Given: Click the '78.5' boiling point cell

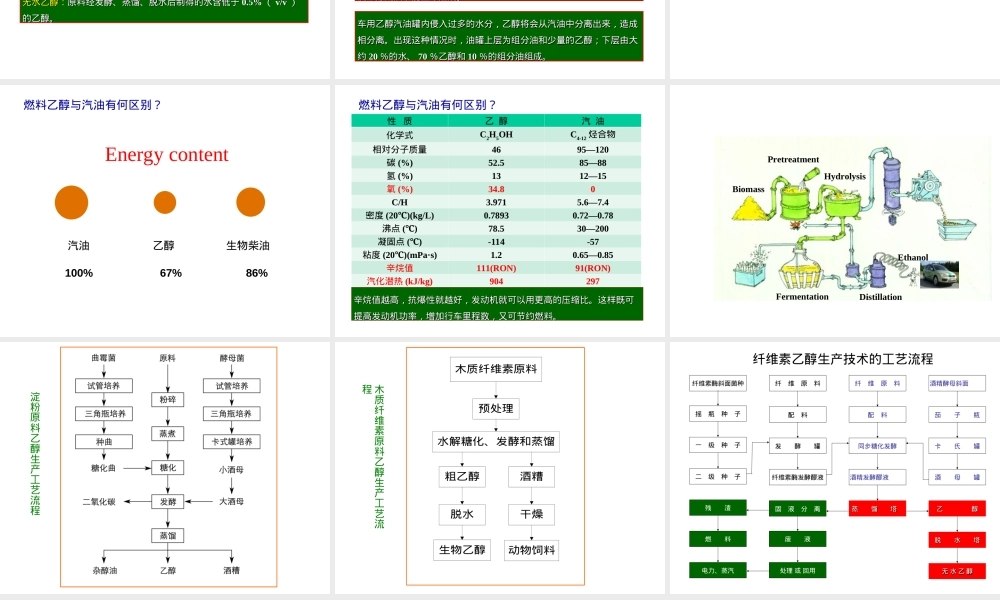Looking at the screenshot, I should tap(496, 228).
